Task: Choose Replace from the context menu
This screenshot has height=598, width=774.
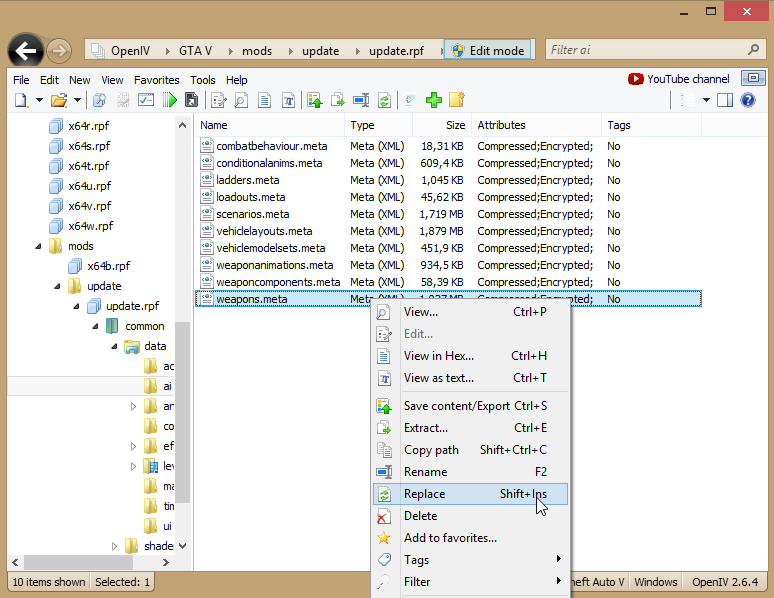Action: pos(424,494)
